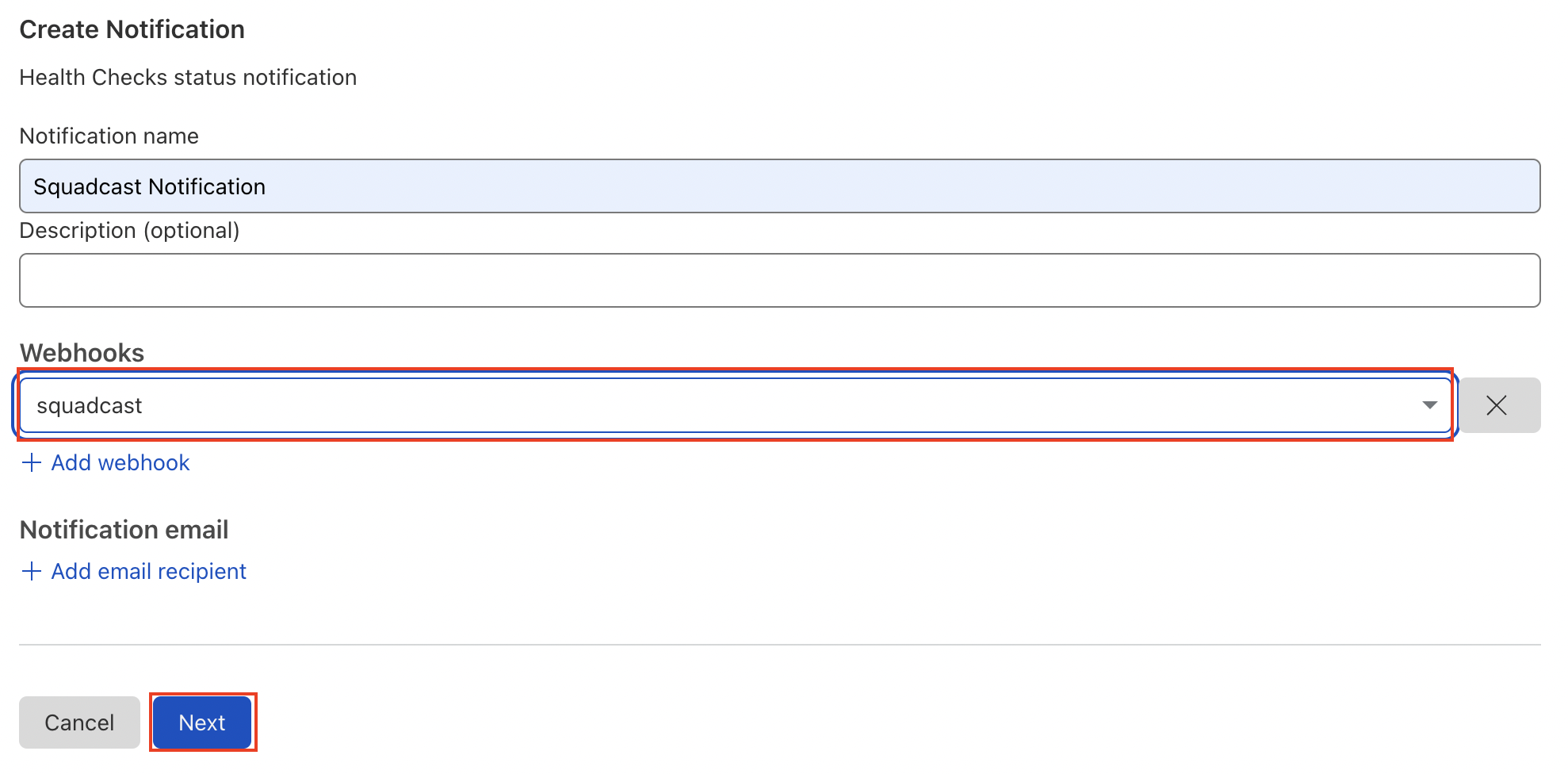
Task: Proceed with the Next button
Action: pos(202,722)
